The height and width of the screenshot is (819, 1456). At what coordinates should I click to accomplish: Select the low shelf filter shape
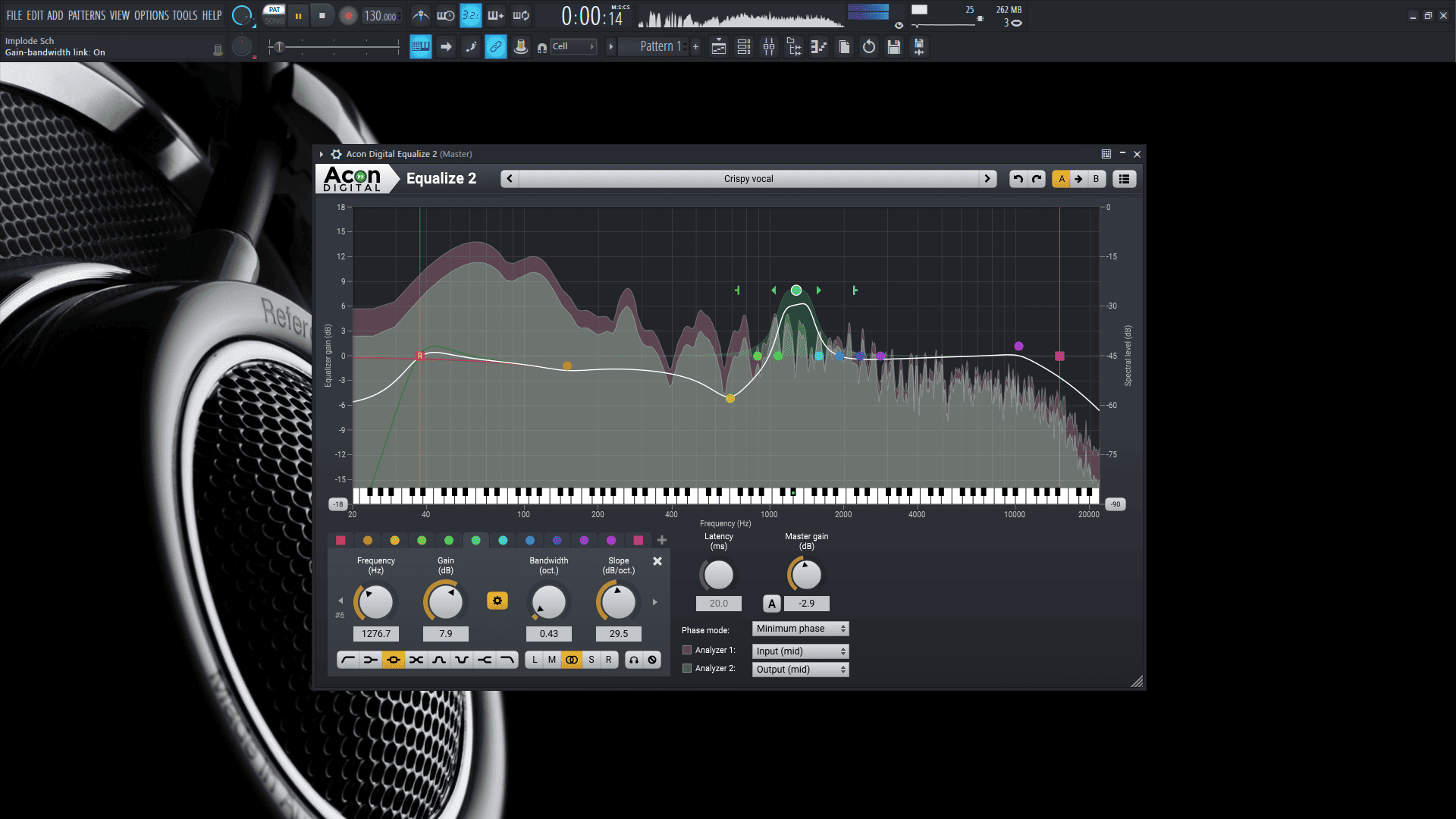(x=371, y=660)
